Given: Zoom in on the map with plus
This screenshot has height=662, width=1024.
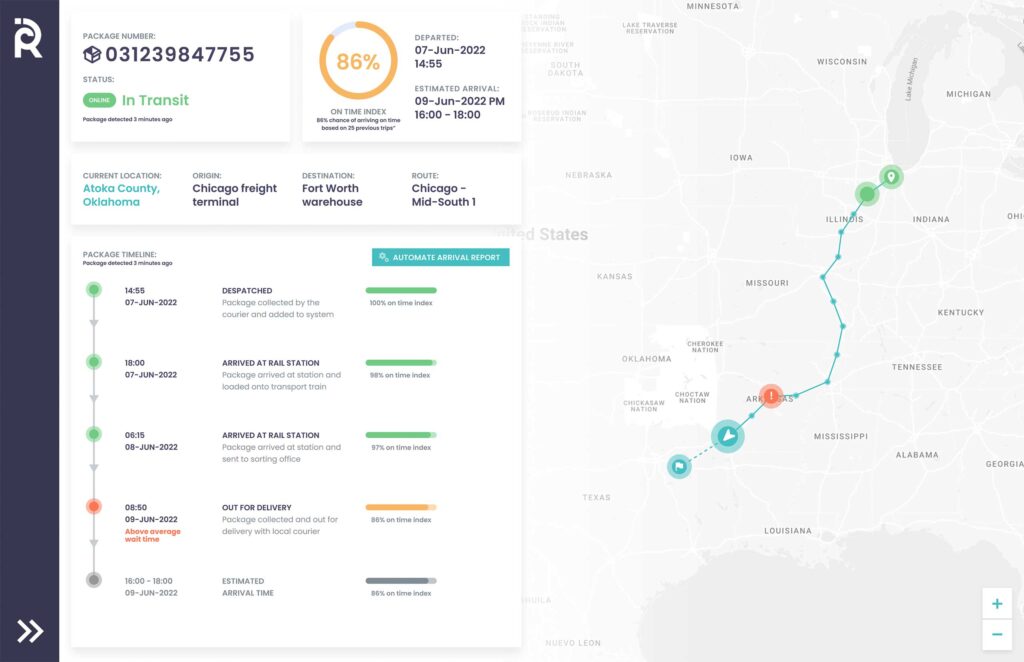Looking at the screenshot, I should (997, 604).
